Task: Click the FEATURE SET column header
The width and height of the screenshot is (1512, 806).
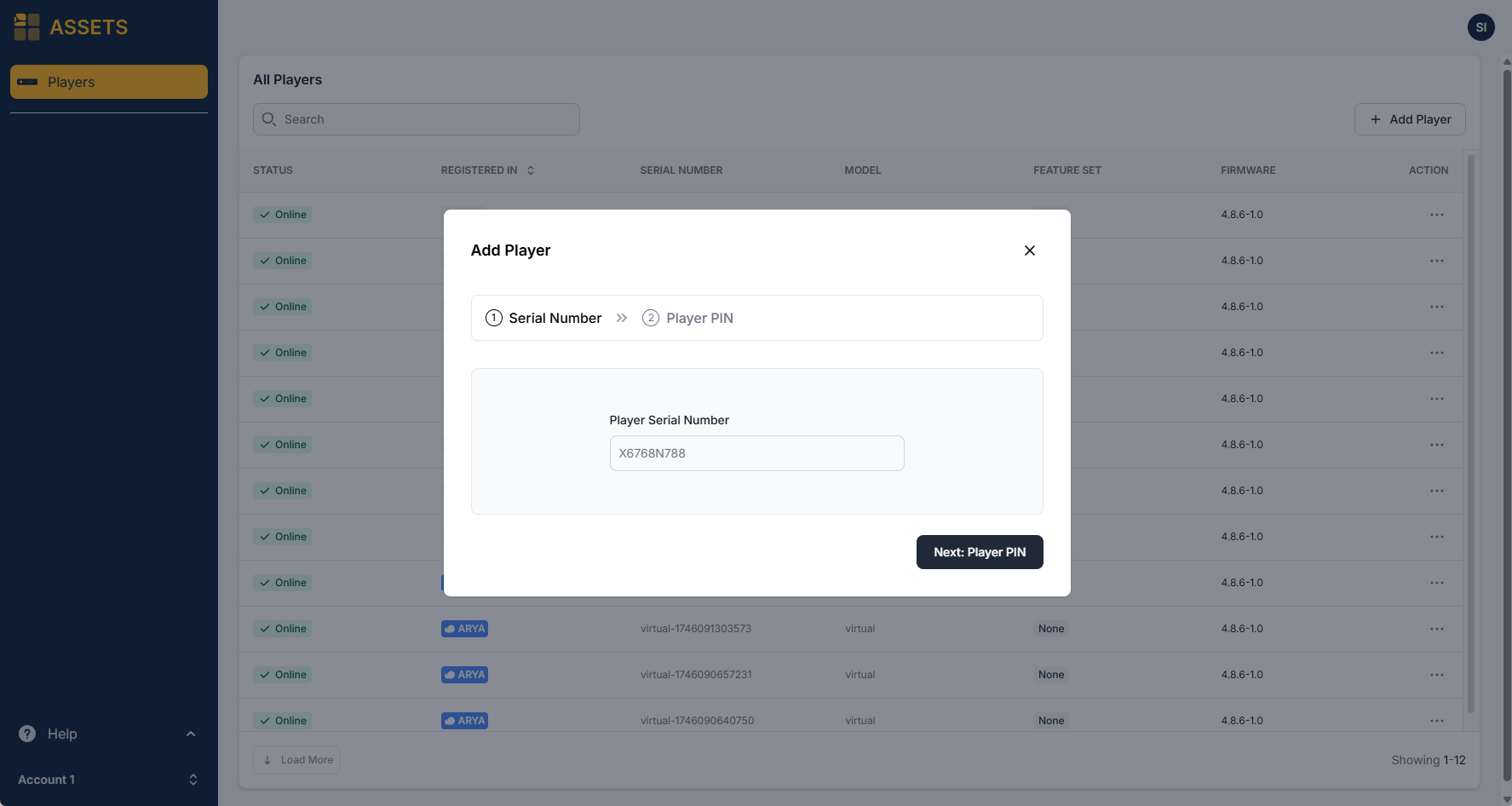Action: [1067, 170]
